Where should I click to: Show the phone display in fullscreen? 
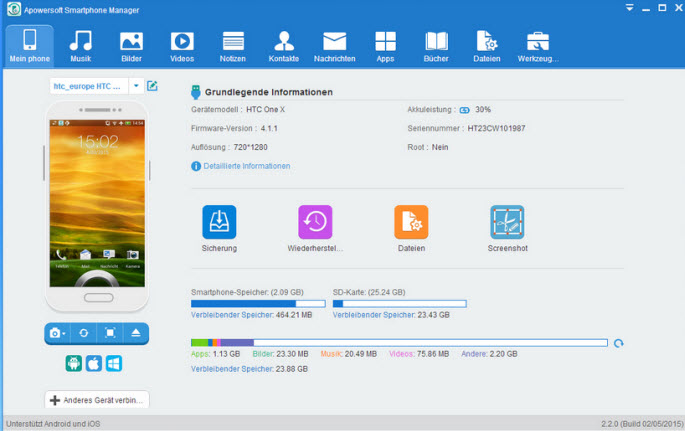coord(110,333)
